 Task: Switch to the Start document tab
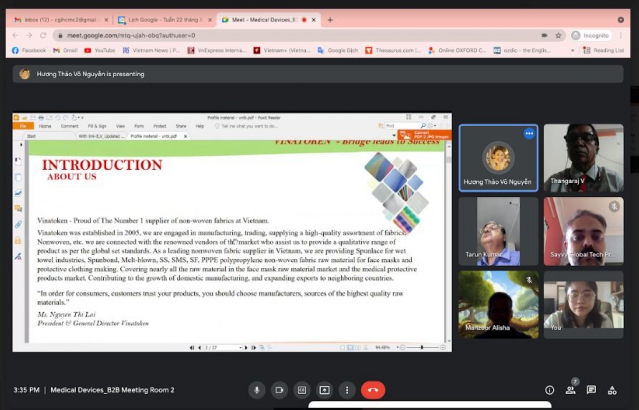pos(31,136)
